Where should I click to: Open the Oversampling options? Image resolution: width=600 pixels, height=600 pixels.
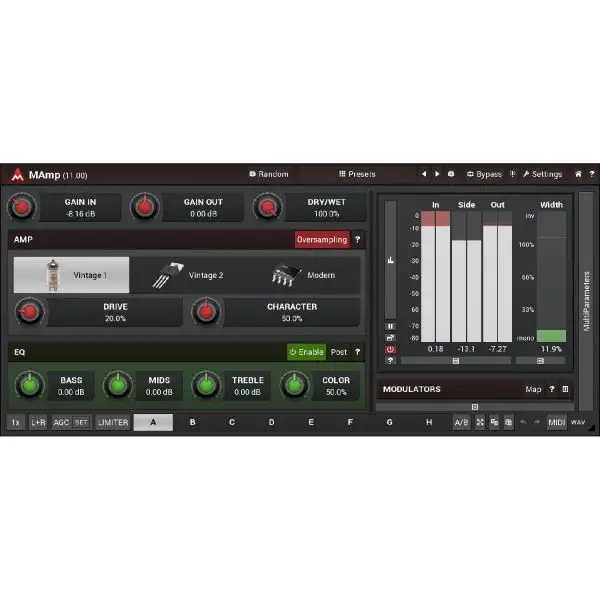pos(321,240)
